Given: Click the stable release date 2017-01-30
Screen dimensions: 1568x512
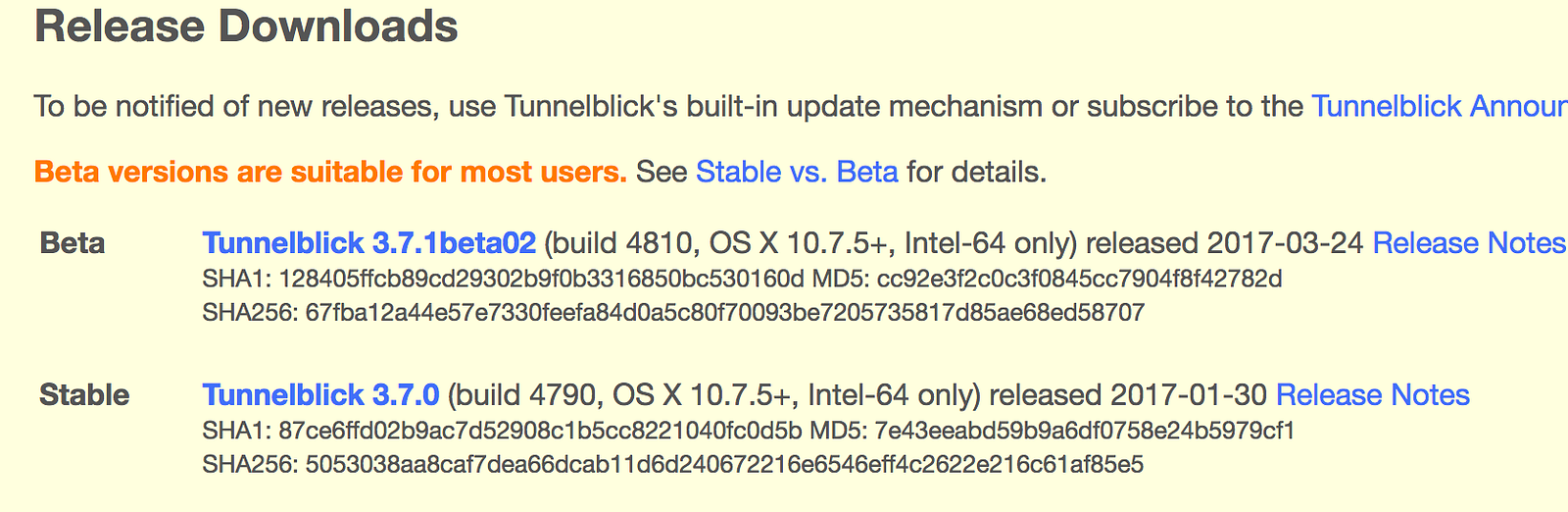Looking at the screenshot, I should pyautogui.click(x=1188, y=395).
